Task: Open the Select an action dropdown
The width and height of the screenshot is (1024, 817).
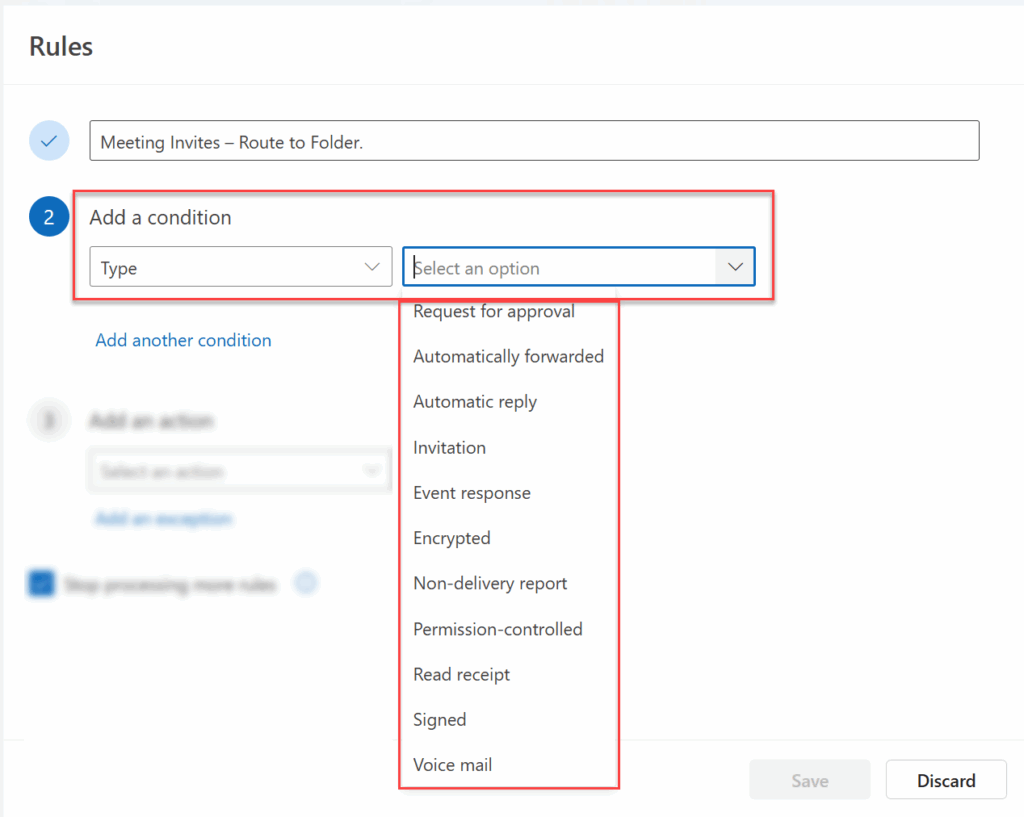Action: 240,470
